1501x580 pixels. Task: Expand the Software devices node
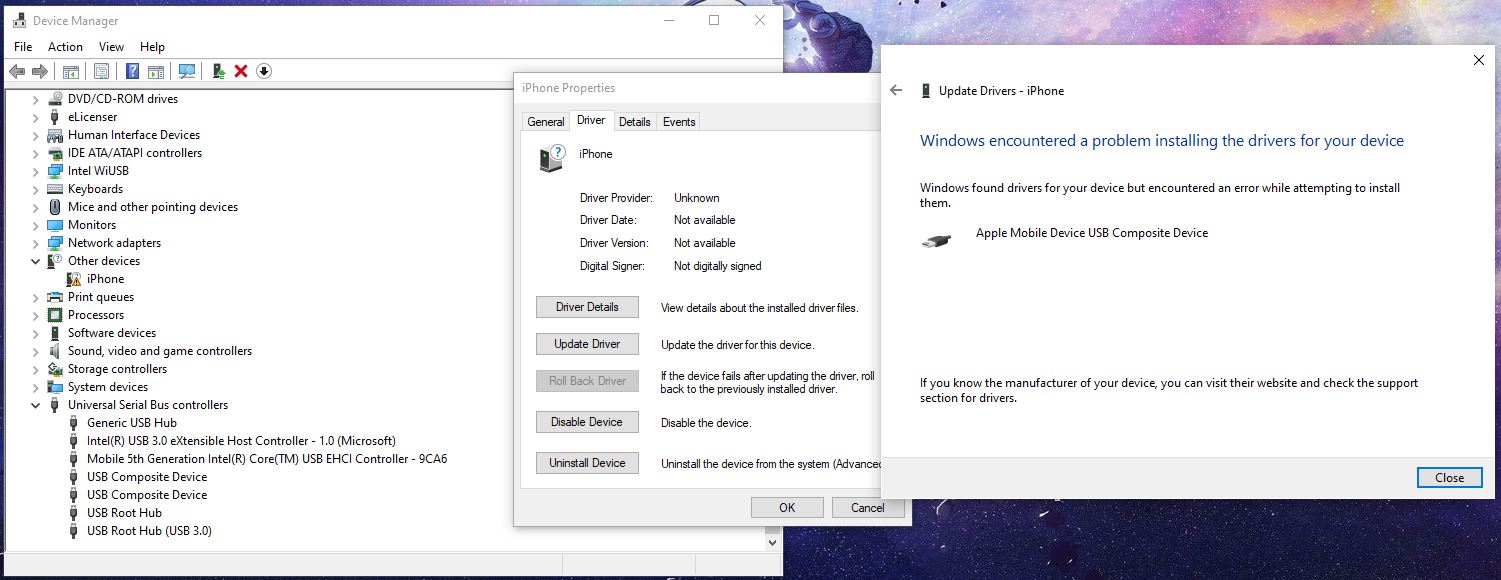point(36,333)
